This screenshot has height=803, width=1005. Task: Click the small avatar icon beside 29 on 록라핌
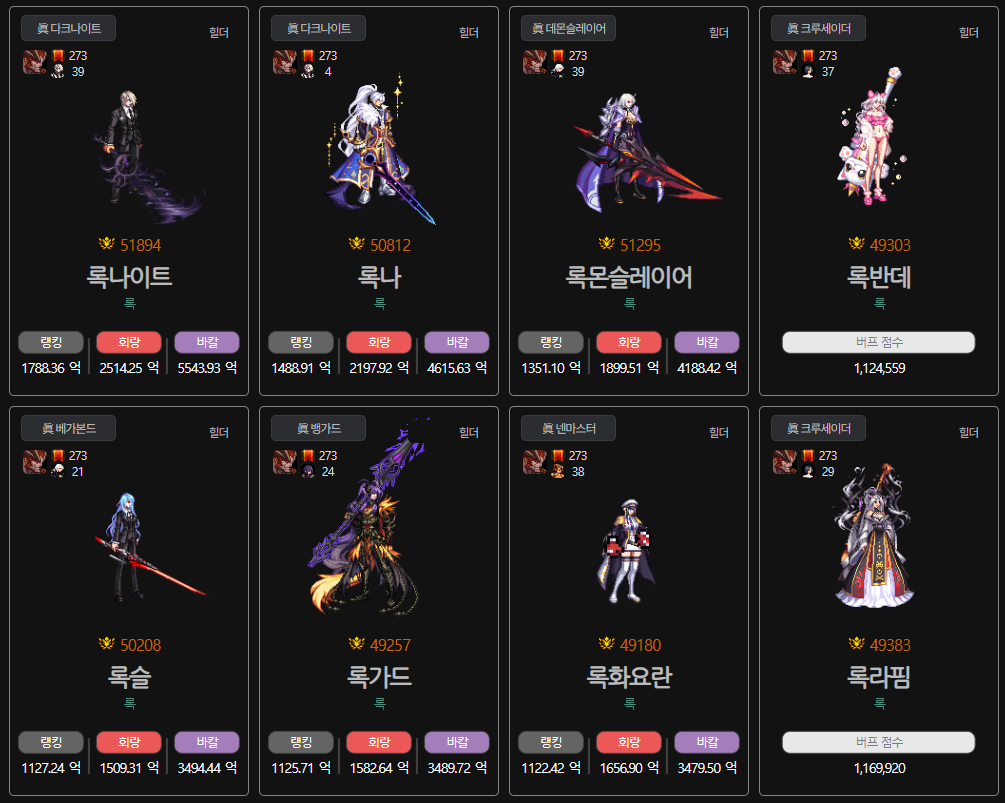click(x=808, y=472)
